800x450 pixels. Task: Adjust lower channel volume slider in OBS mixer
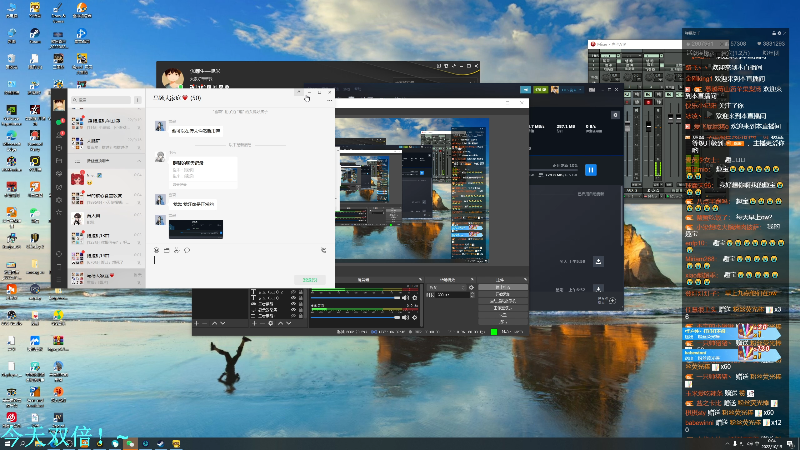tap(355, 317)
